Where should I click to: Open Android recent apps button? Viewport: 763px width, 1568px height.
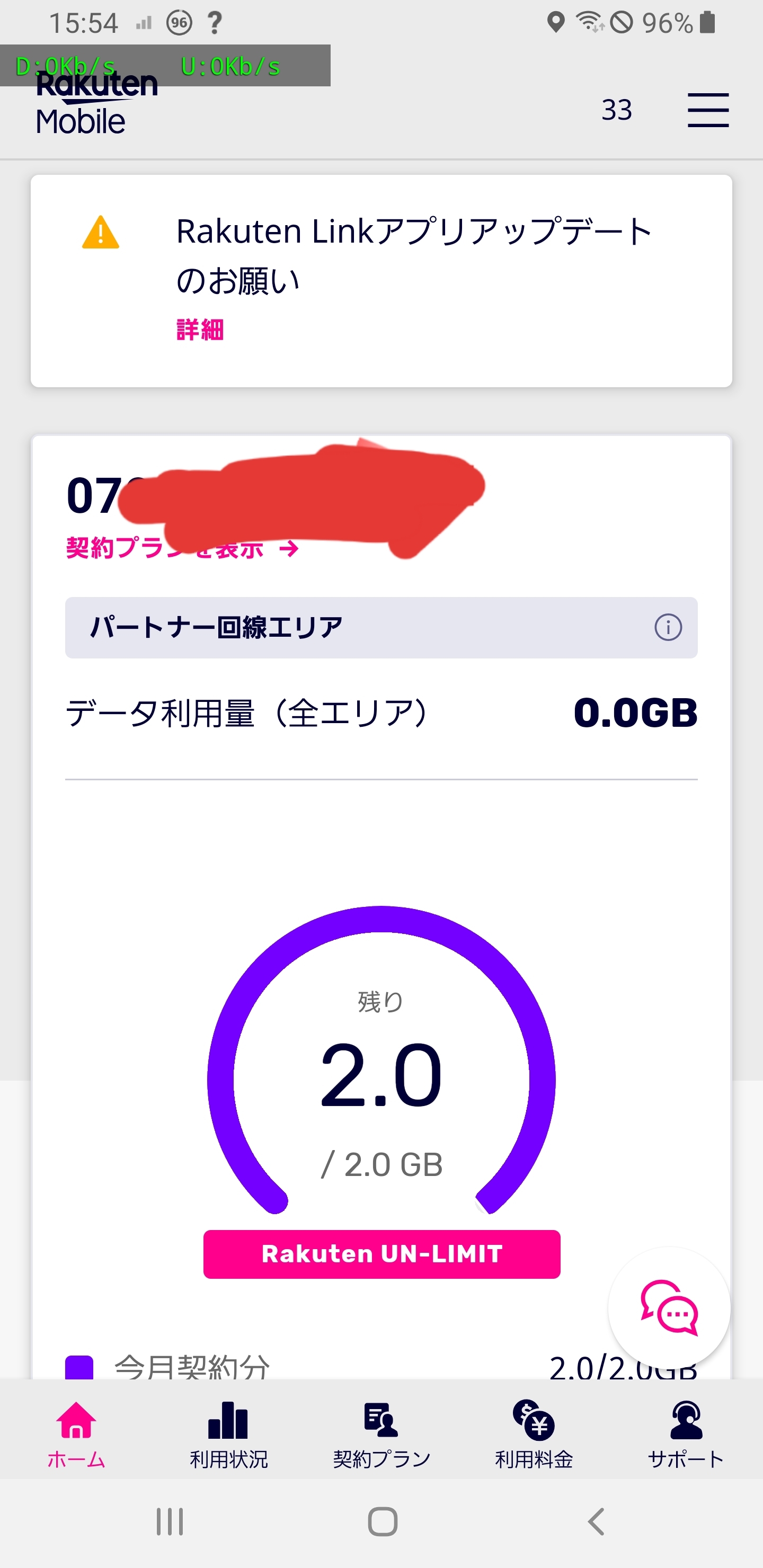169,1522
